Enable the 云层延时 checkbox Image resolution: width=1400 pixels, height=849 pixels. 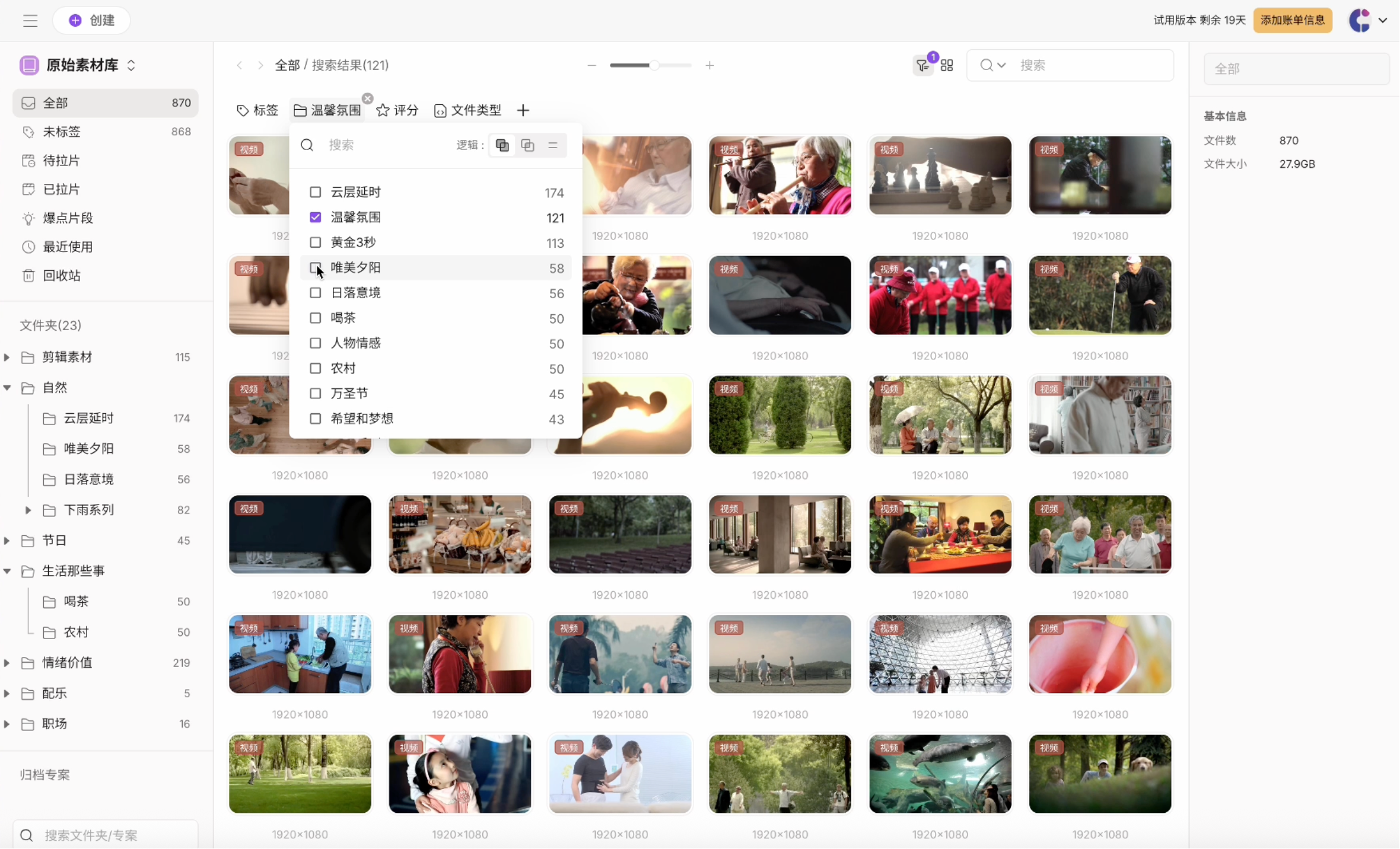coord(316,192)
